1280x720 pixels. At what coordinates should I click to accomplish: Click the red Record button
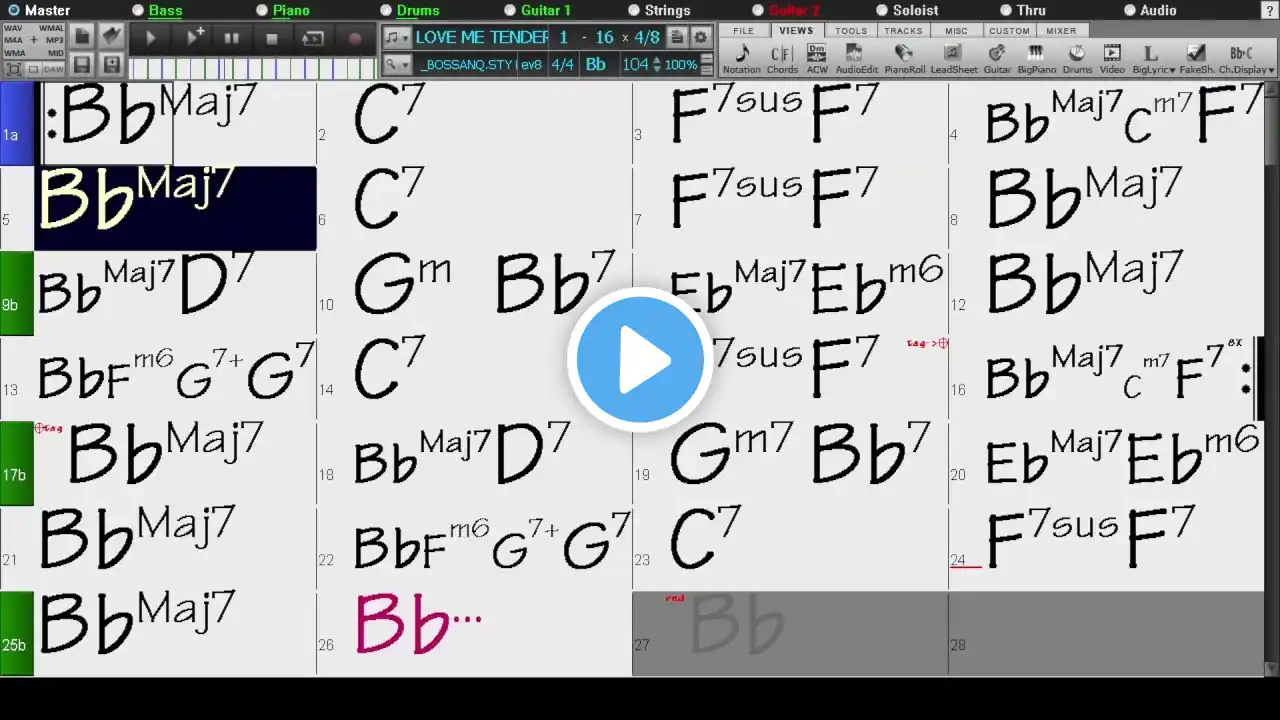354,39
